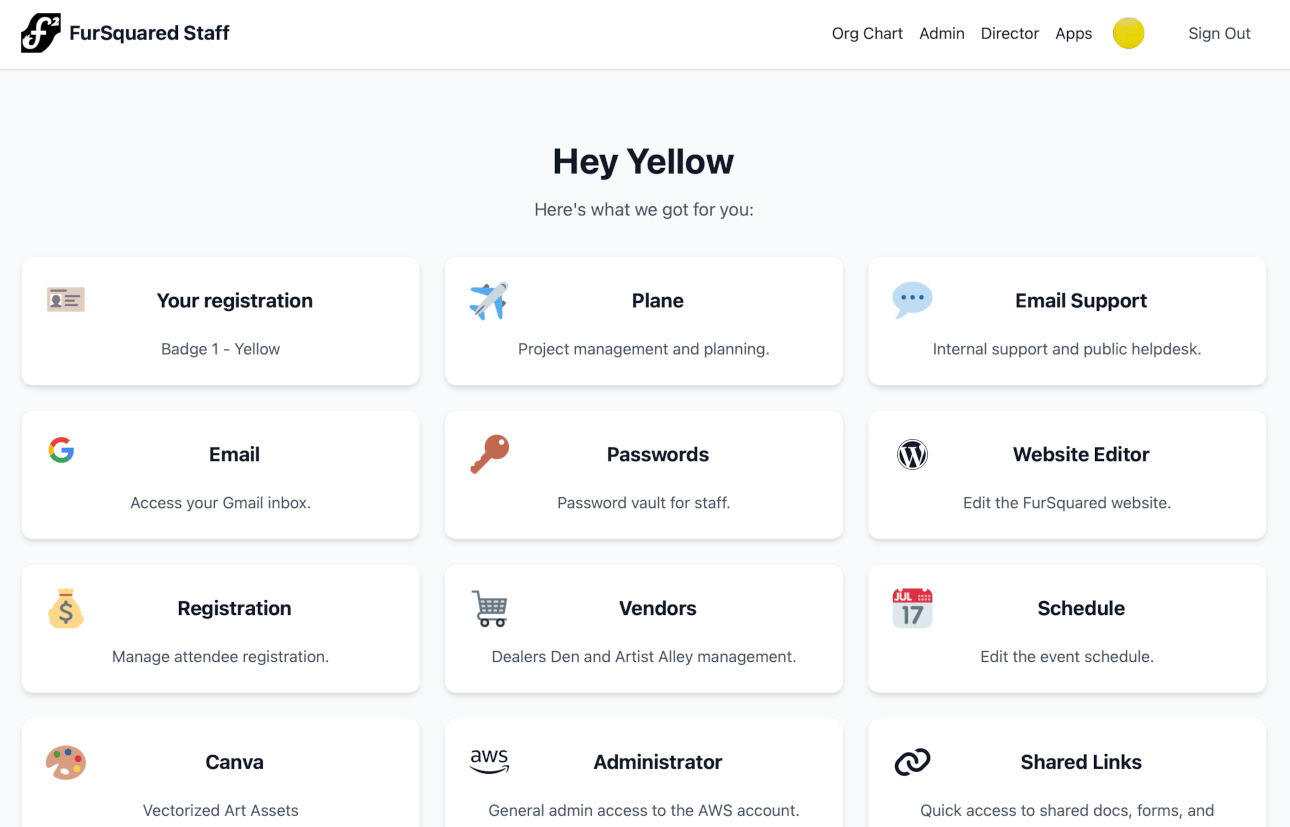
Task: Open the Plane card title
Action: [x=658, y=301]
